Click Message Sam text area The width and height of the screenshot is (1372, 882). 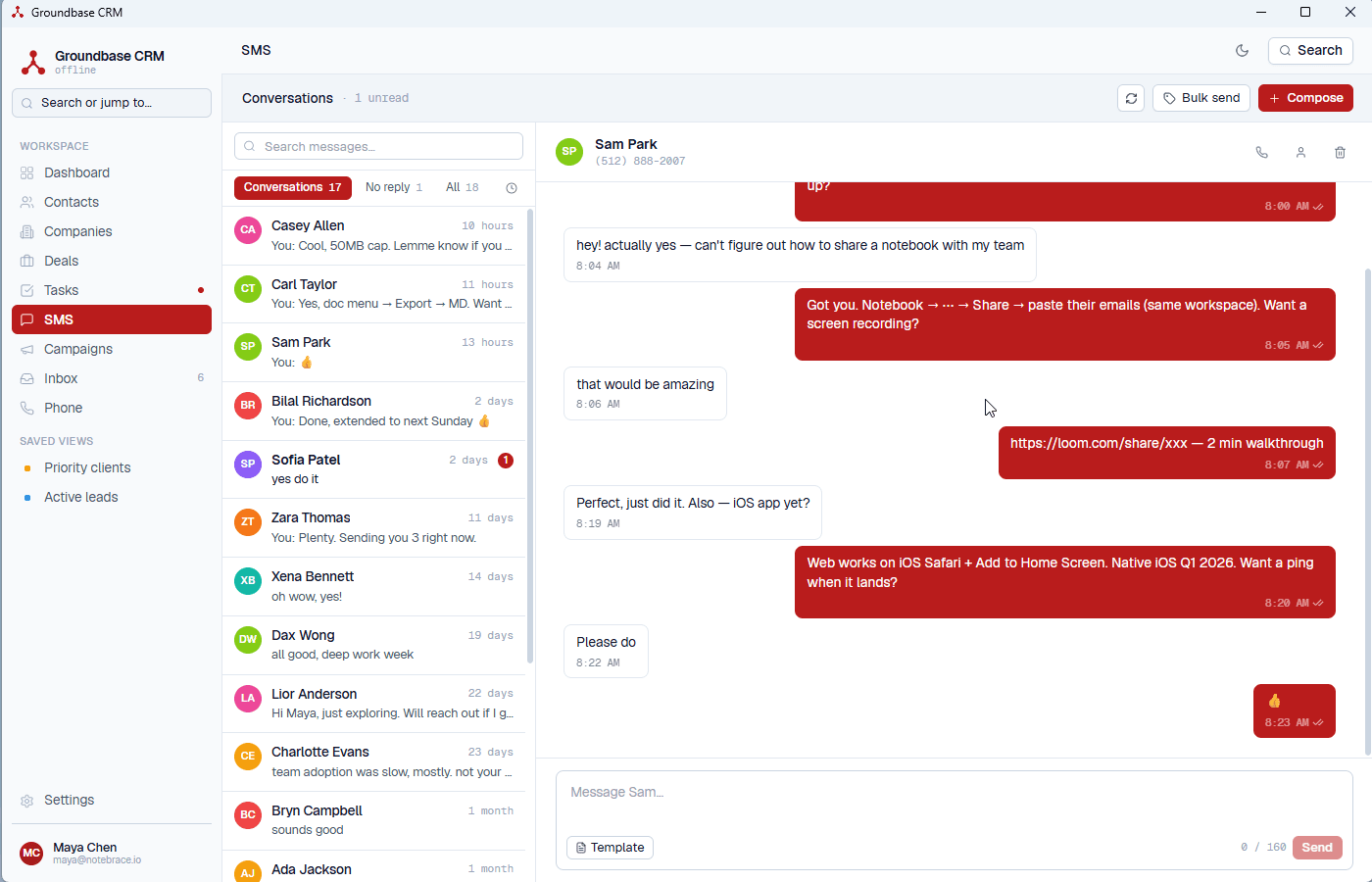click(955, 802)
